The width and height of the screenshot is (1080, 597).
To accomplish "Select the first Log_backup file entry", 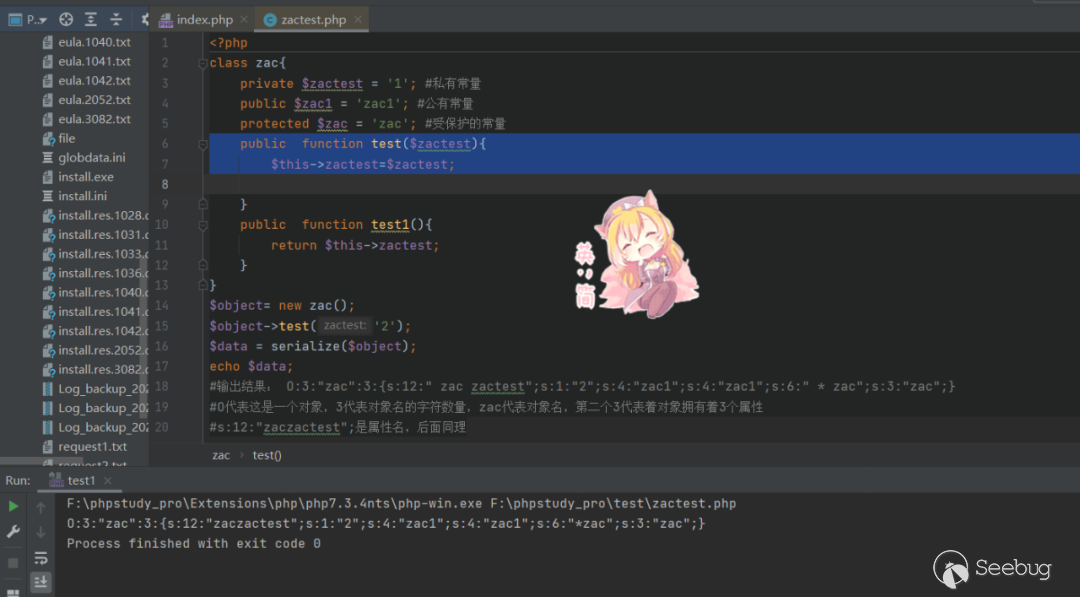I will point(102,389).
